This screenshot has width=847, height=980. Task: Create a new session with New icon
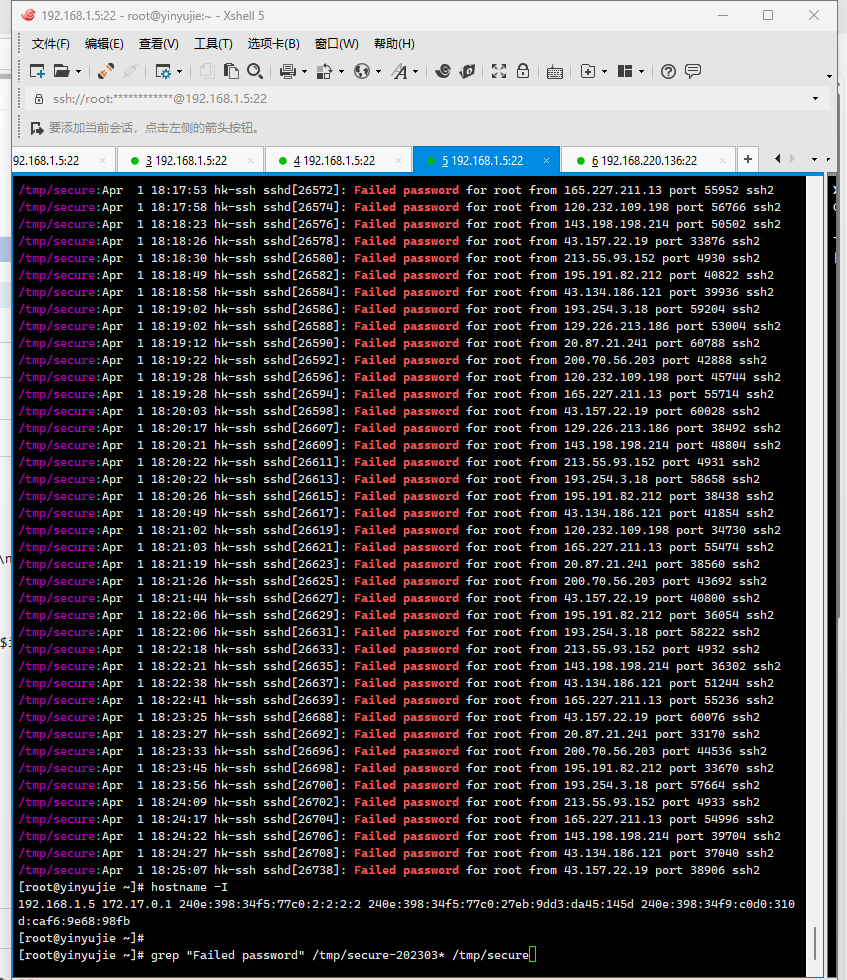click(37, 71)
